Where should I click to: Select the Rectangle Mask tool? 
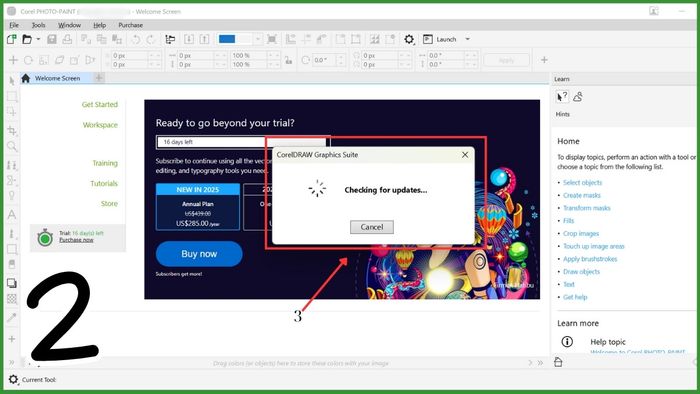tap(12, 96)
